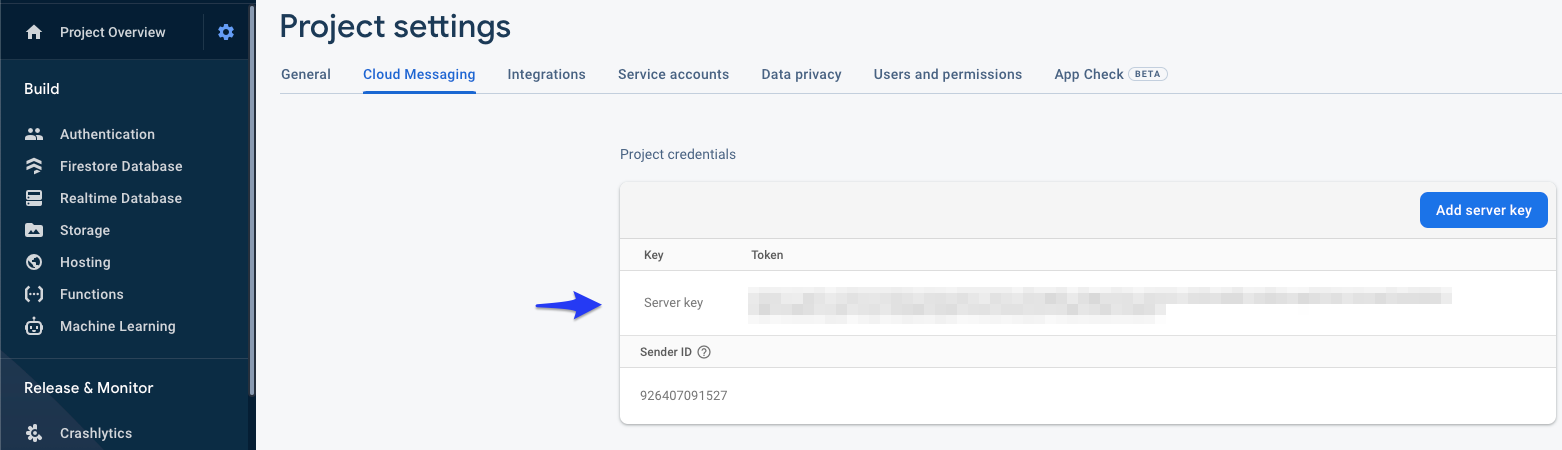Image resolution: width=1562 pixels, height=450 pixels.
Task: Click the Crashlytics icon in the sidebar
Action: (34, 433)
